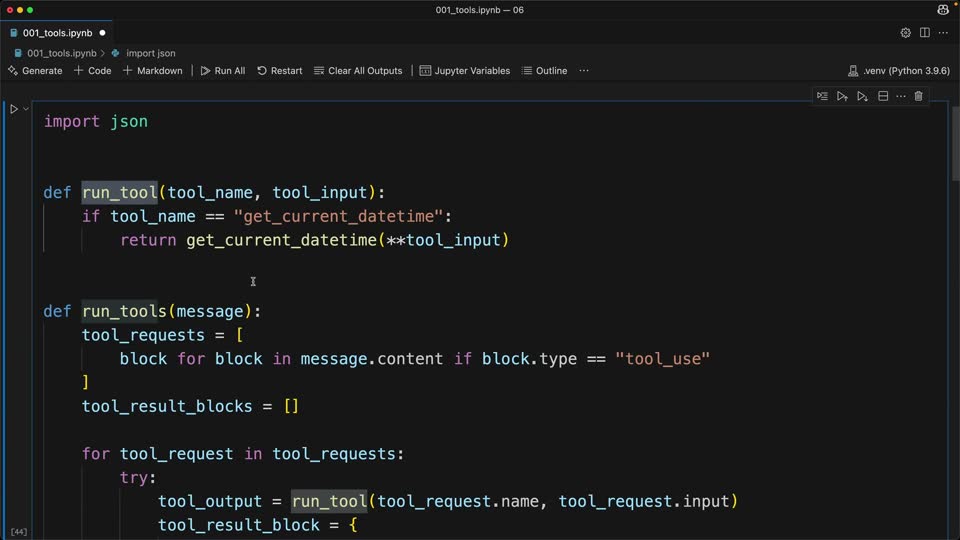This screenshot has width=960, height=540.
Task: Add a new Markdown cell
Action: (x=152, y=71)
